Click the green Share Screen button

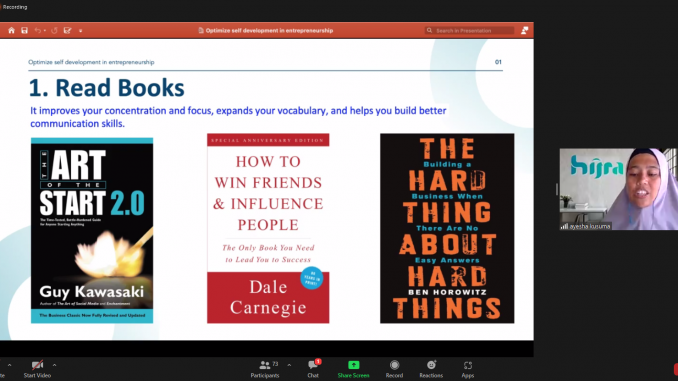pos(353,369)
